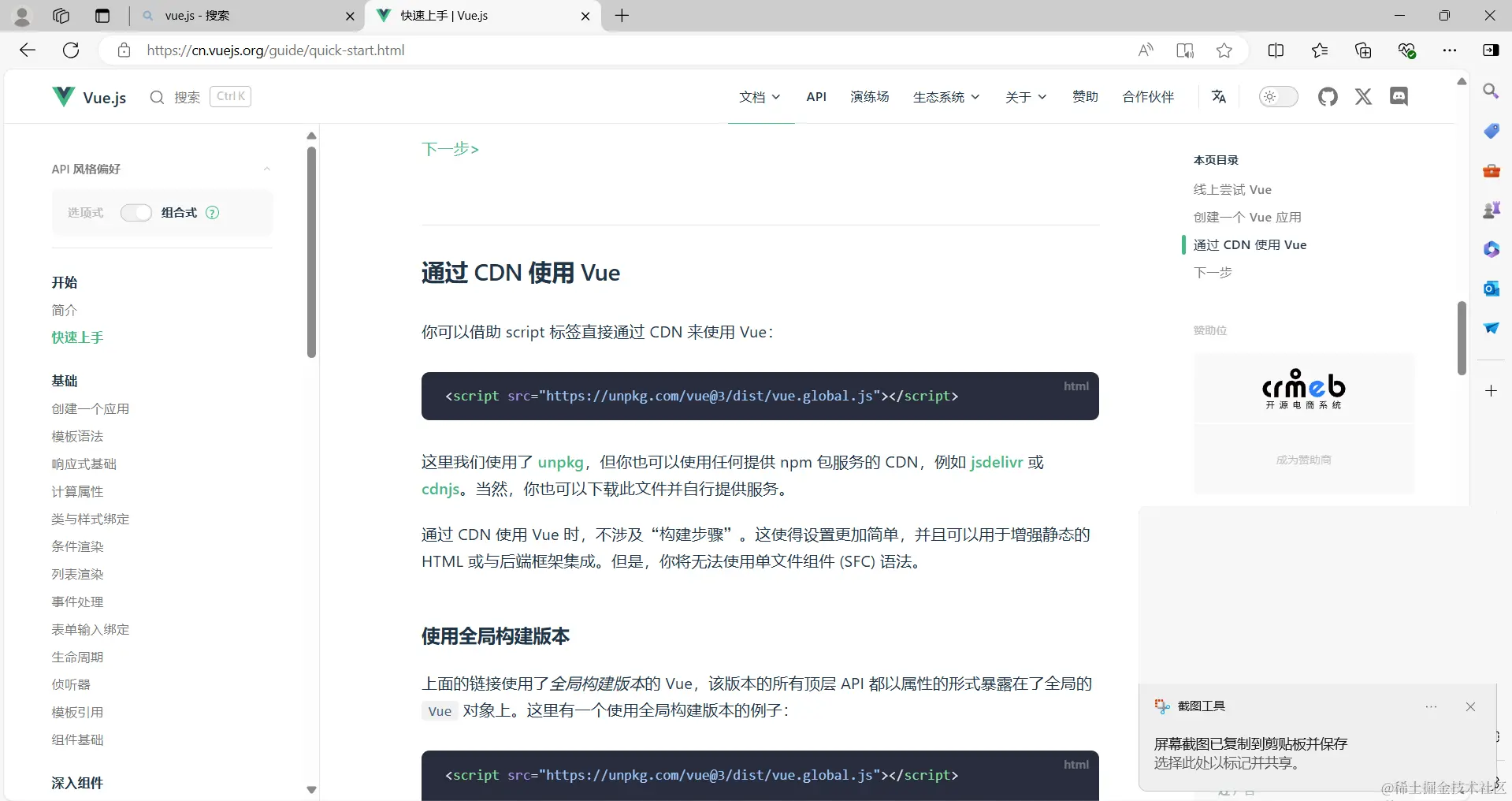Open 计算属性 in the sidebar
Image resolution: width=1512 pixels, height=801 pixels.
click(x=77, y=492)
